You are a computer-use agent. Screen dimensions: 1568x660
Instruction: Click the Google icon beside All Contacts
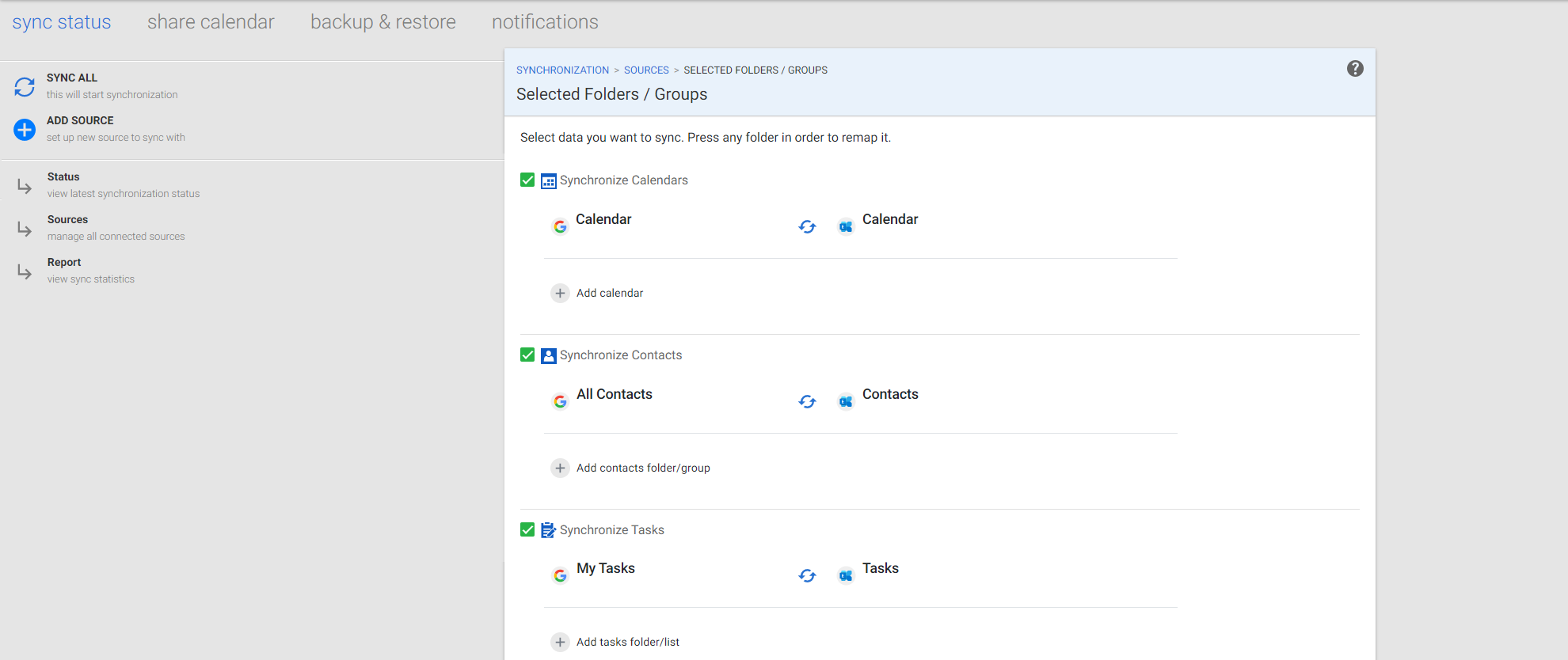pyautogui.click(x=560, y=402)
